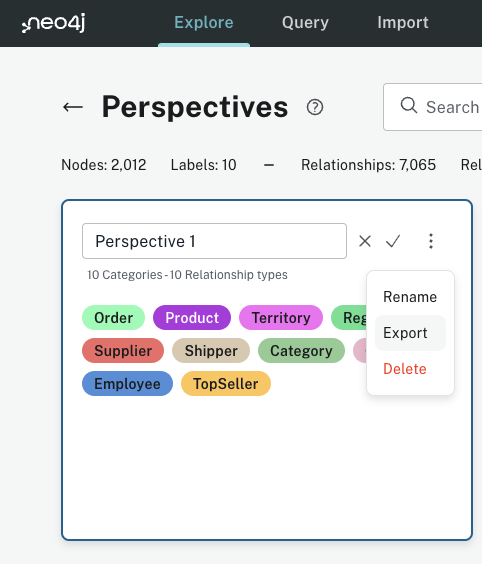Switch to the Query tab
The width and height of the screenshot is (482, 564).
click(305, 23)
